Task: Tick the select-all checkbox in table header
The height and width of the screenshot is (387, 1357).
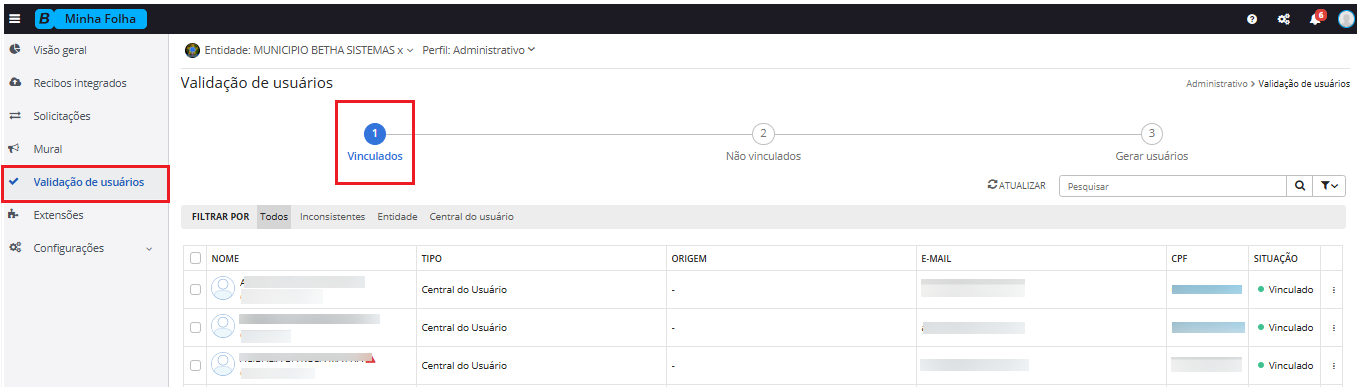Action: pos(195,258)
